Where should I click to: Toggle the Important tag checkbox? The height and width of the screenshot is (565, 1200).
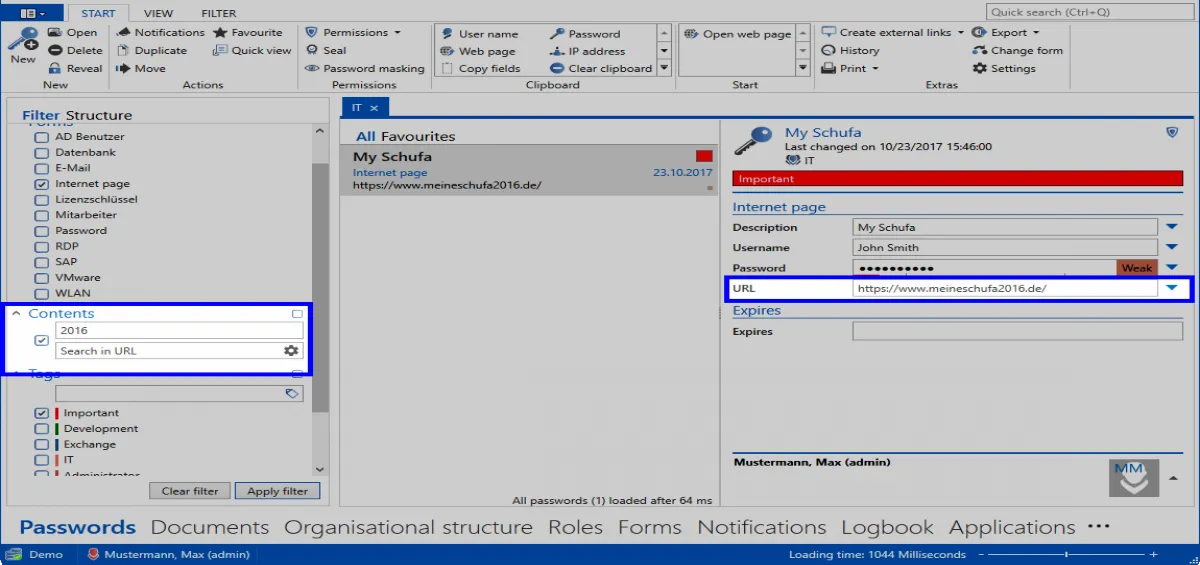(x=41, y=413)
